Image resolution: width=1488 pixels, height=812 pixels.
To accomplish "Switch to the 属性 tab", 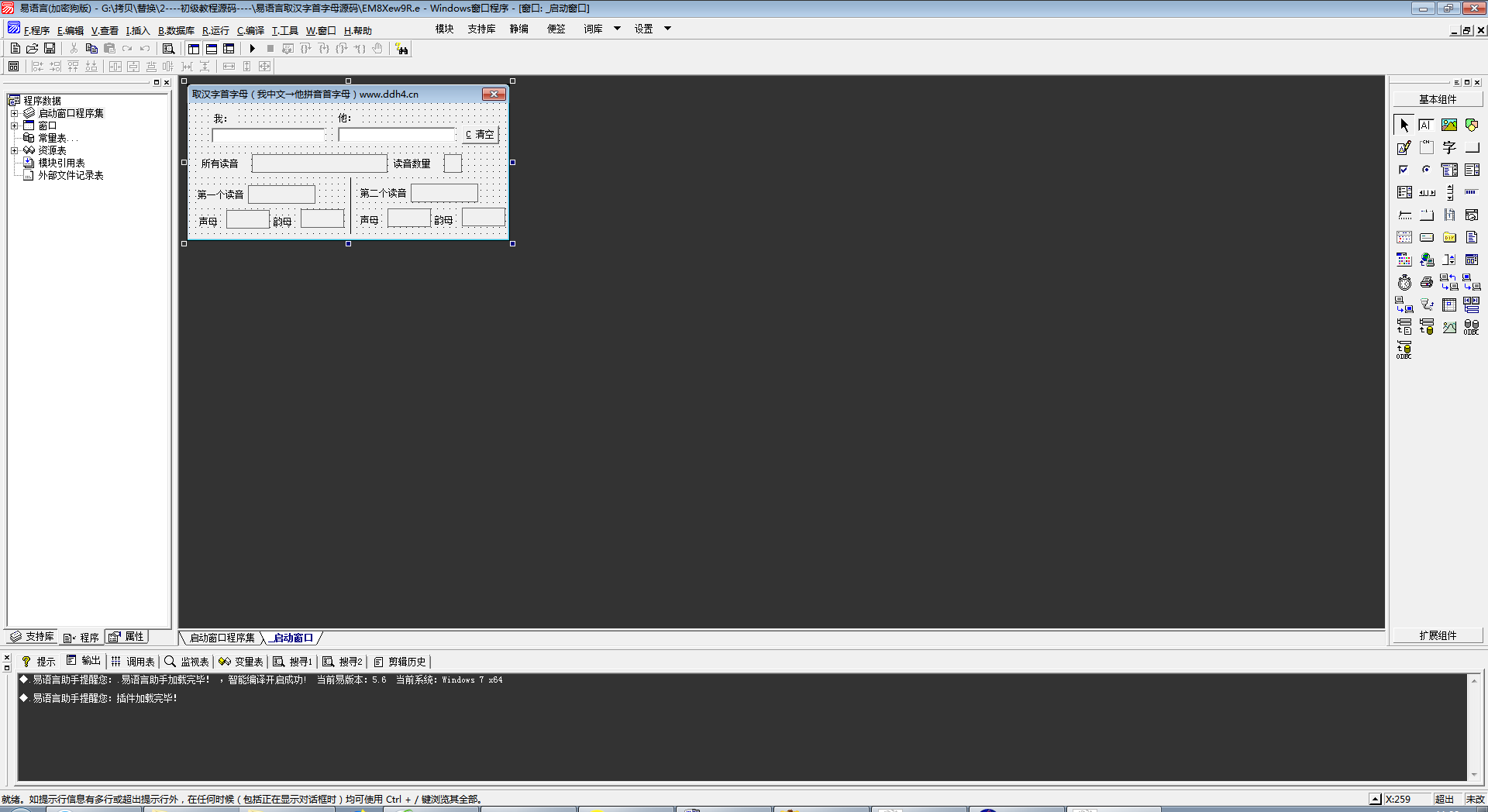I will click(x=127, y=637).
